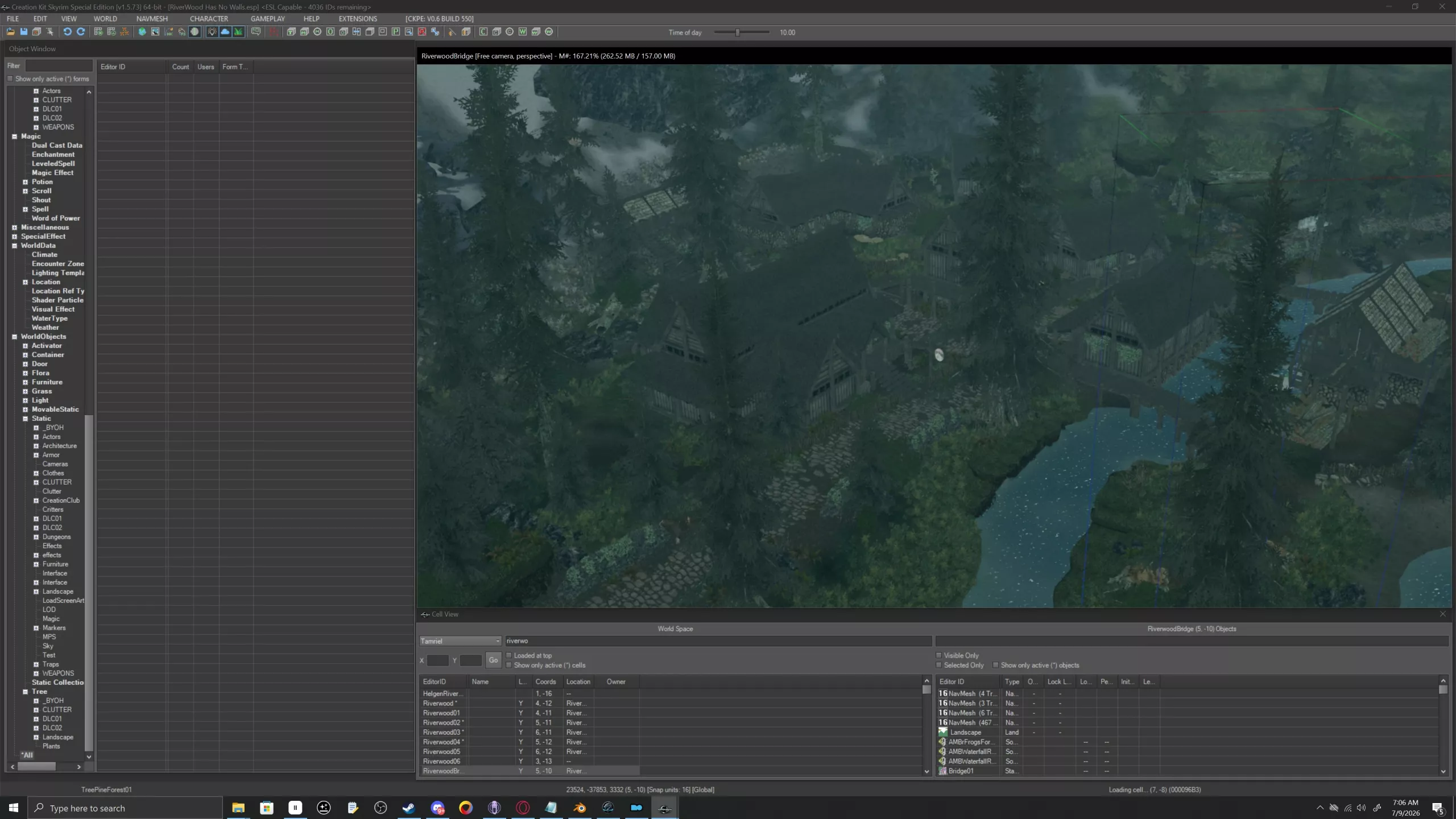Sort Object Window by Count column
This screenshot has width=1456, height=819.
coord(180,67)
